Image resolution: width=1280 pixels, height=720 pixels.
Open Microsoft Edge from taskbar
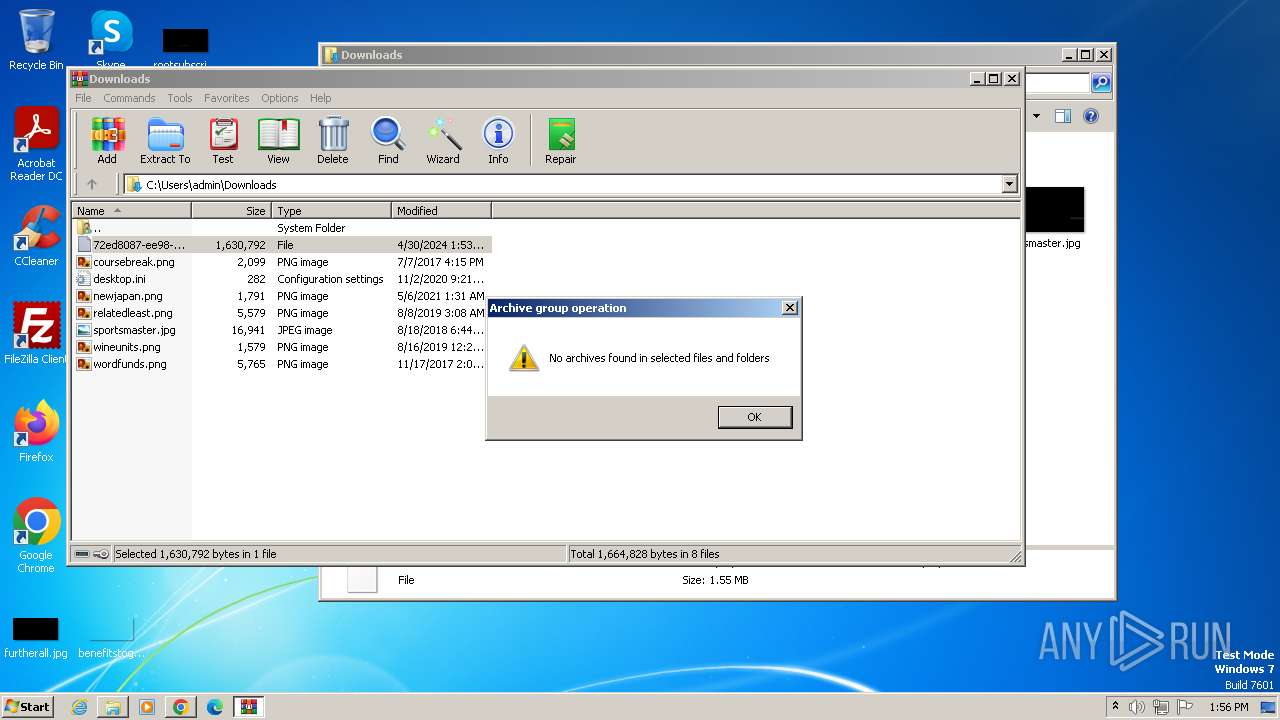coord(215,707)
